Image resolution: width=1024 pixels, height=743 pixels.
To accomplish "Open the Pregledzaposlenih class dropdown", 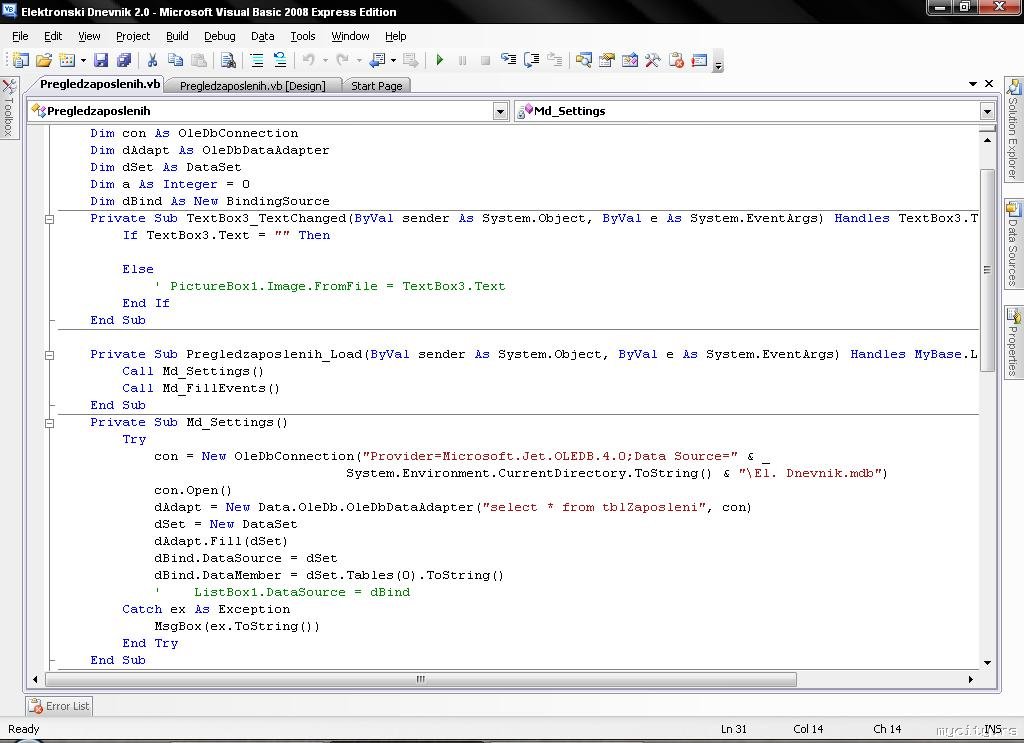I will [x=500, y=111].
